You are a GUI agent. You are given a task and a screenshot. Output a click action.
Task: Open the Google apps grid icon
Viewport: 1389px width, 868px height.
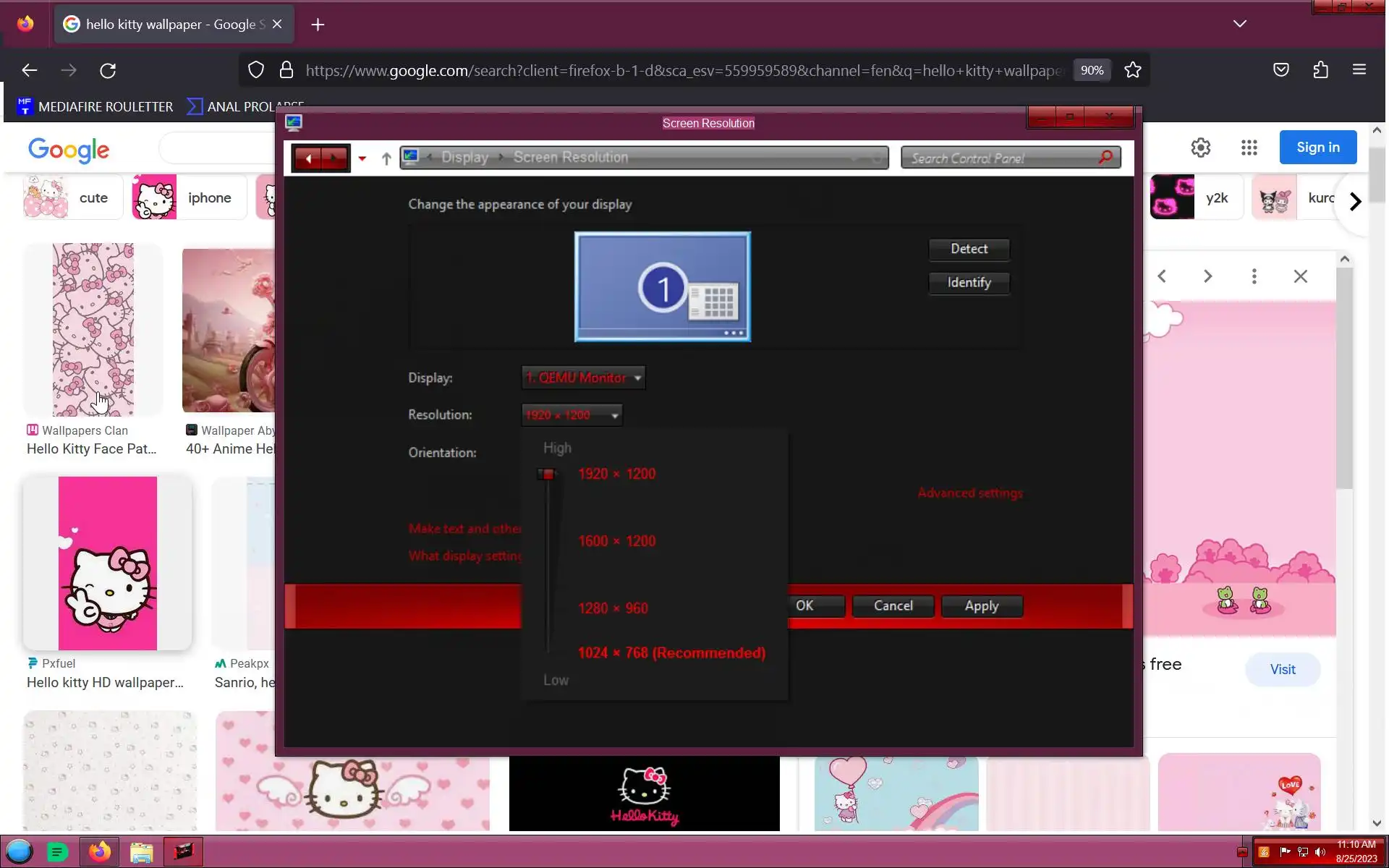[x=1249, y=148]
